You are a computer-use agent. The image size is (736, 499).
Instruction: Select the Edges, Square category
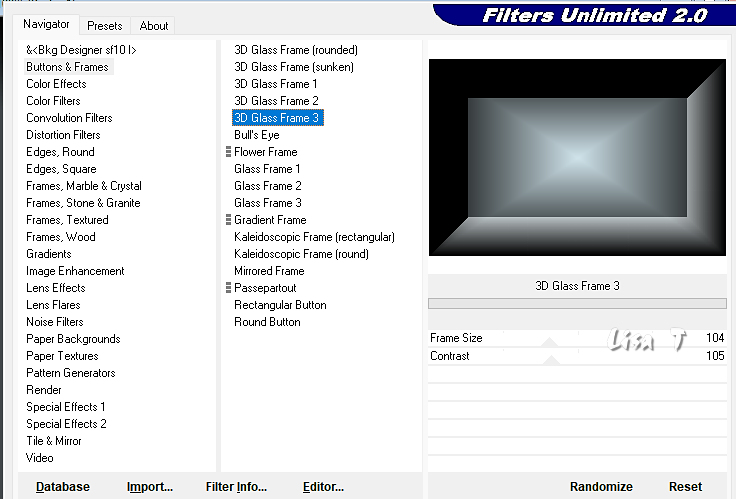click(61, 169)
